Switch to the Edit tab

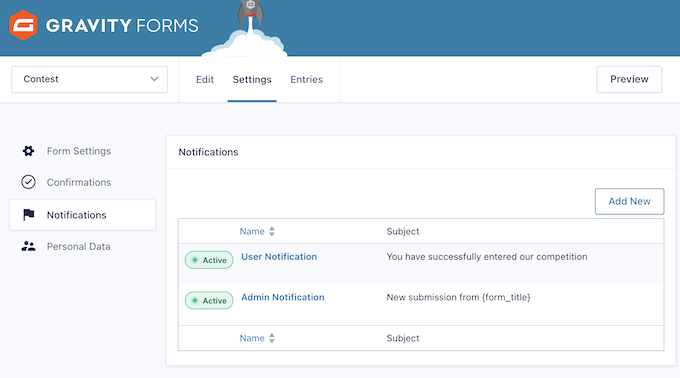[205, 79]
